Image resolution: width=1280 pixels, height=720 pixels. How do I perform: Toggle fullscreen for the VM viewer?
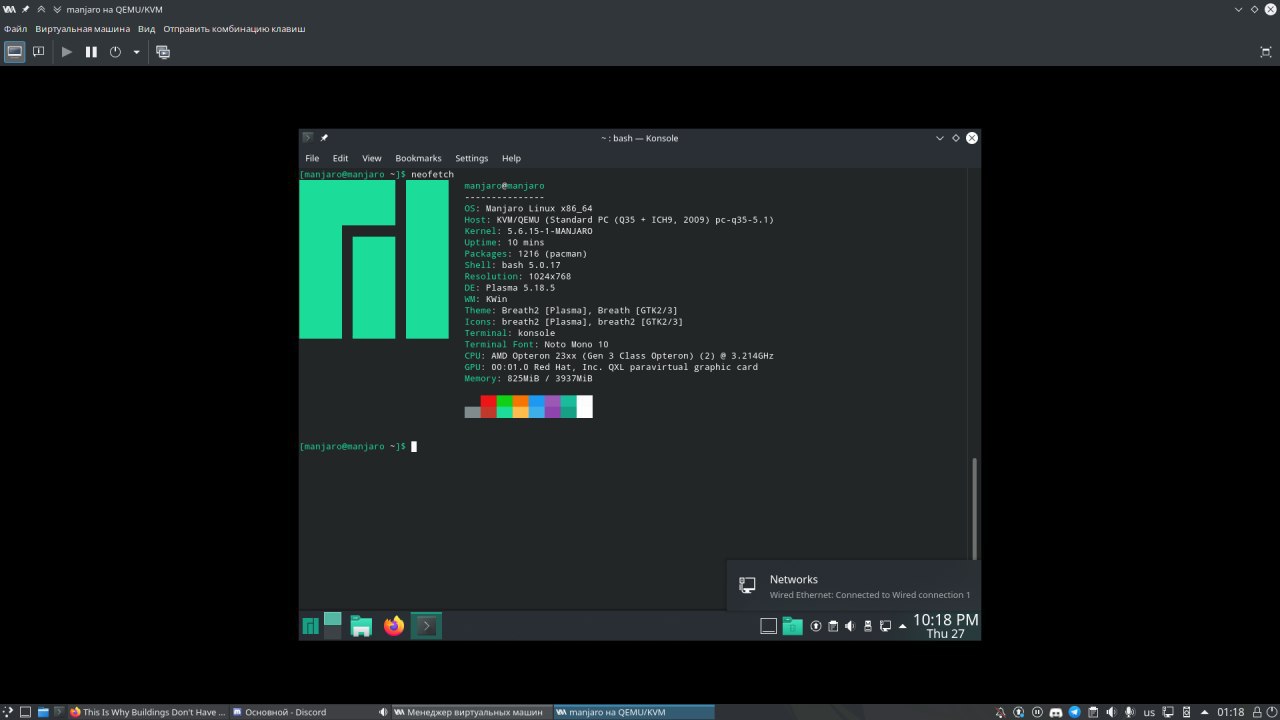coord(1266,51)
